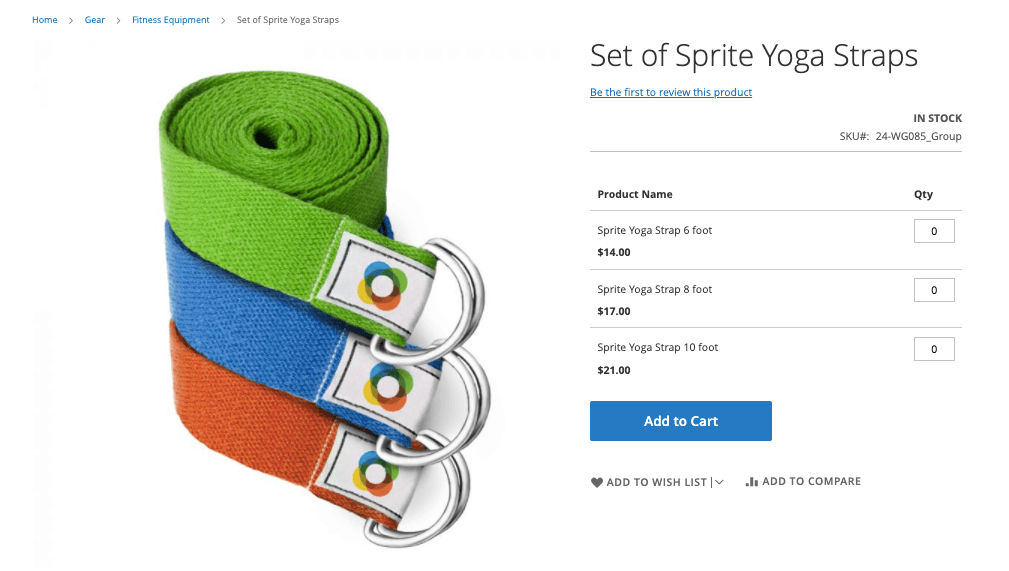Click the Sprite Yoga Strap 10 foot name

[x=658, y=347]
